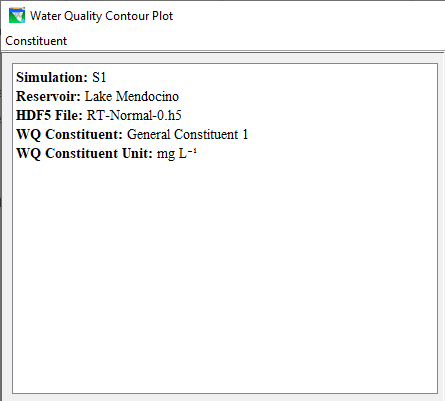This screenshot has width=445, height=401.
Task: Click the bold HDF5 File: label
Action: point(49,115)
